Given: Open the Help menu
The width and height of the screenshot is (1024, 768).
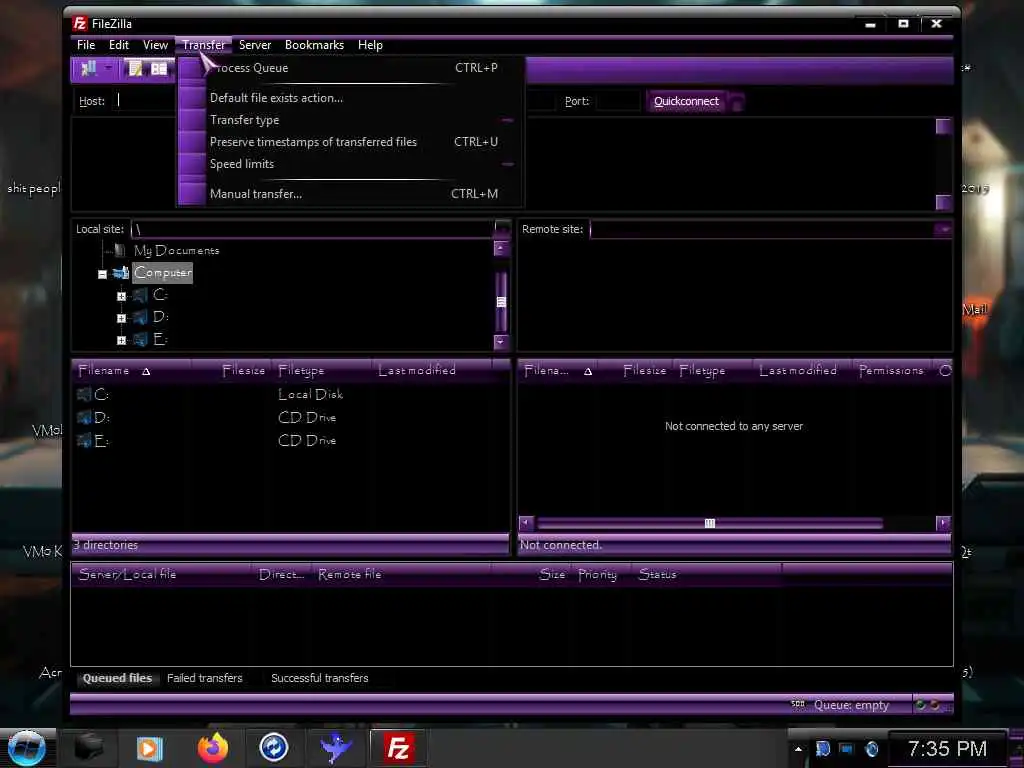Looking at the screenshot, I should pyautogui.click(x=370, y=45).
